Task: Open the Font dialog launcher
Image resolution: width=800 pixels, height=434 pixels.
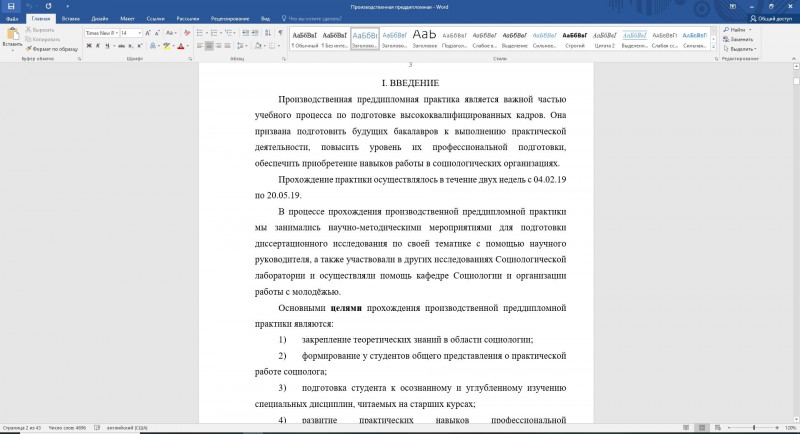Action: [190, 59]
